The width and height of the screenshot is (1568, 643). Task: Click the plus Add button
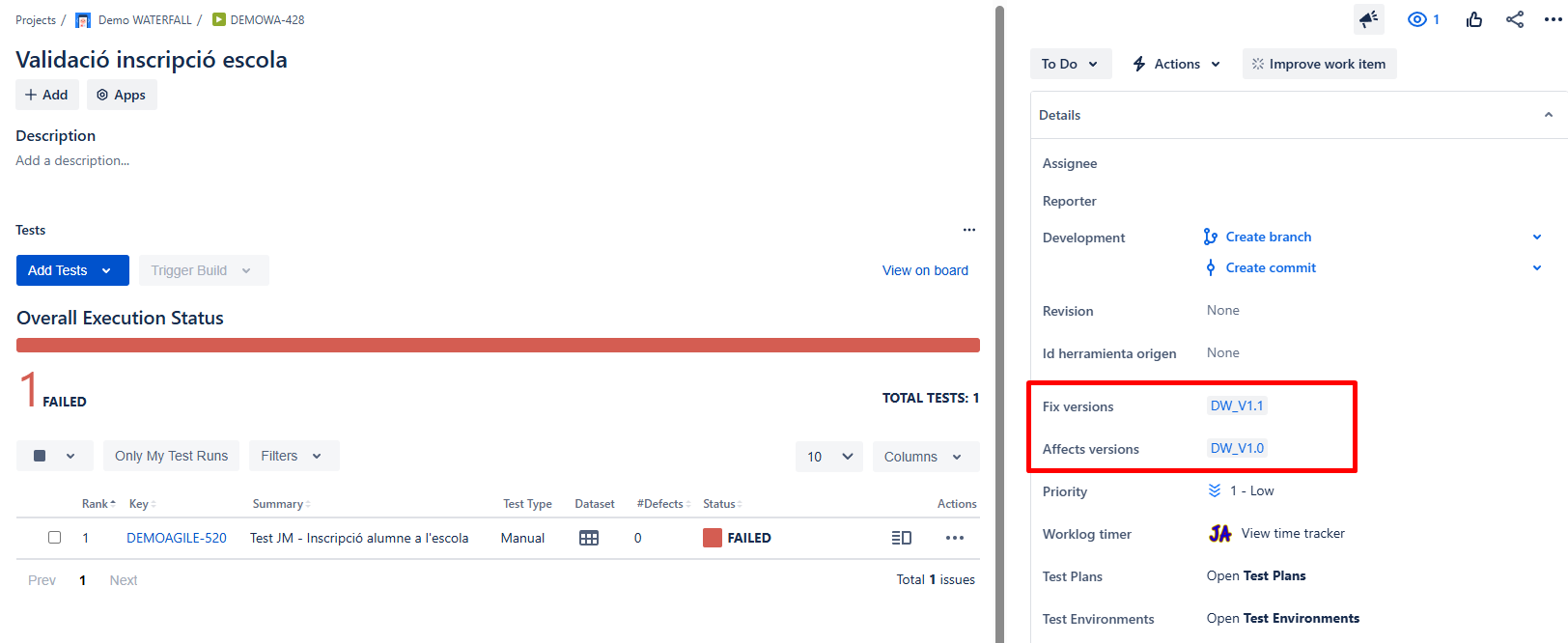coord(46,95)
